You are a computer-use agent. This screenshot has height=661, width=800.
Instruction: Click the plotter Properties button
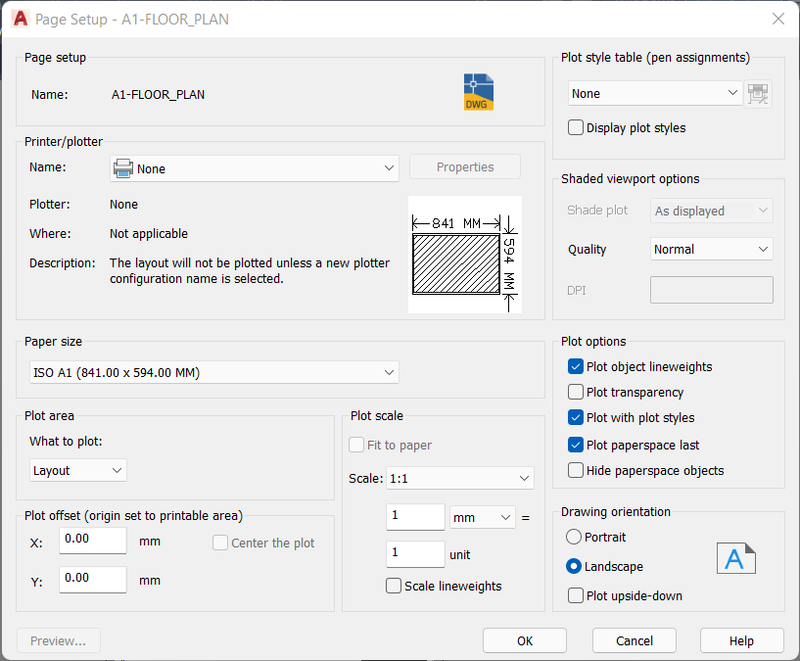point(465,167)
